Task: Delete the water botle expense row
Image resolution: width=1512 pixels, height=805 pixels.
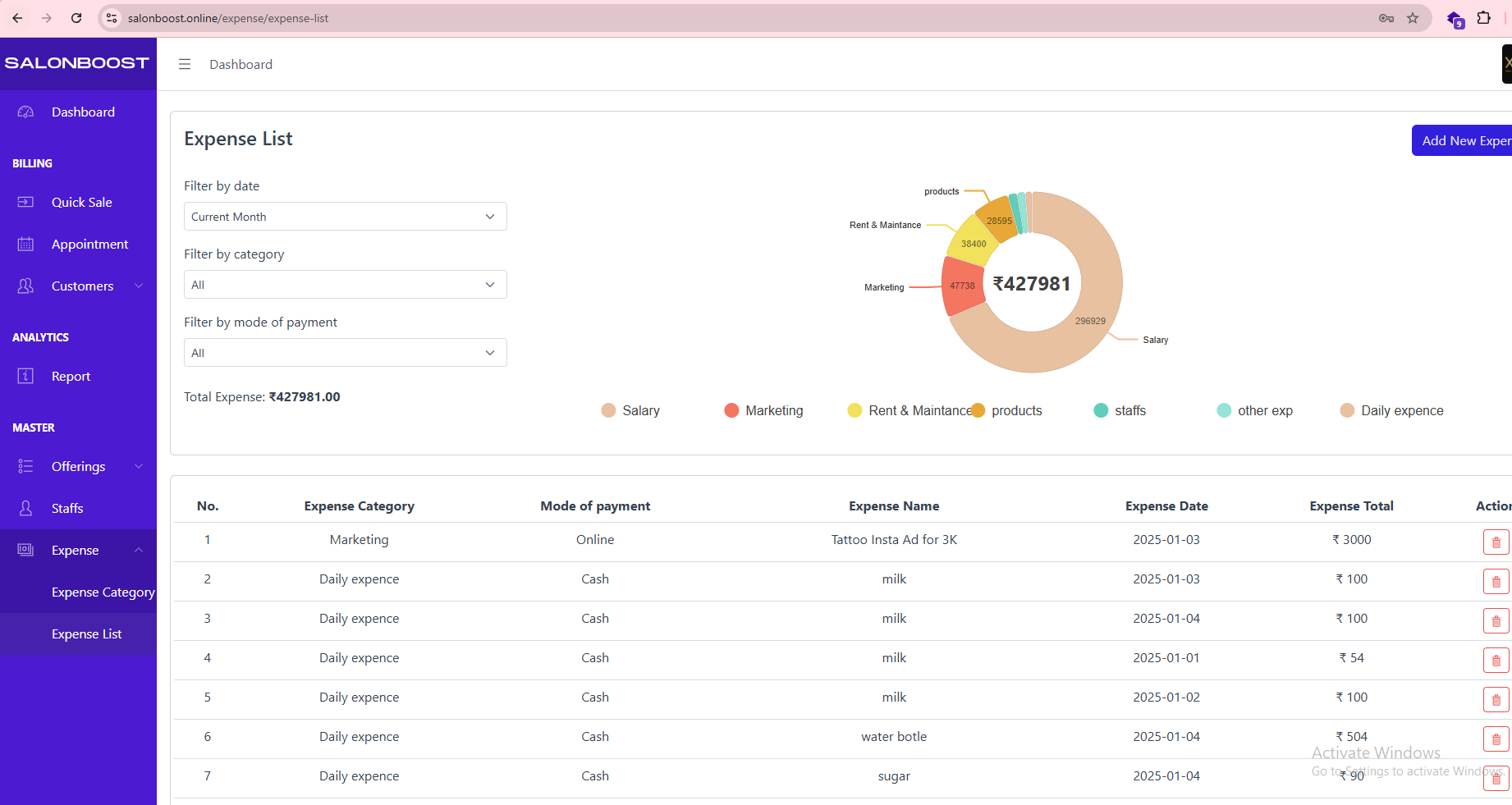Action: 1496,739
